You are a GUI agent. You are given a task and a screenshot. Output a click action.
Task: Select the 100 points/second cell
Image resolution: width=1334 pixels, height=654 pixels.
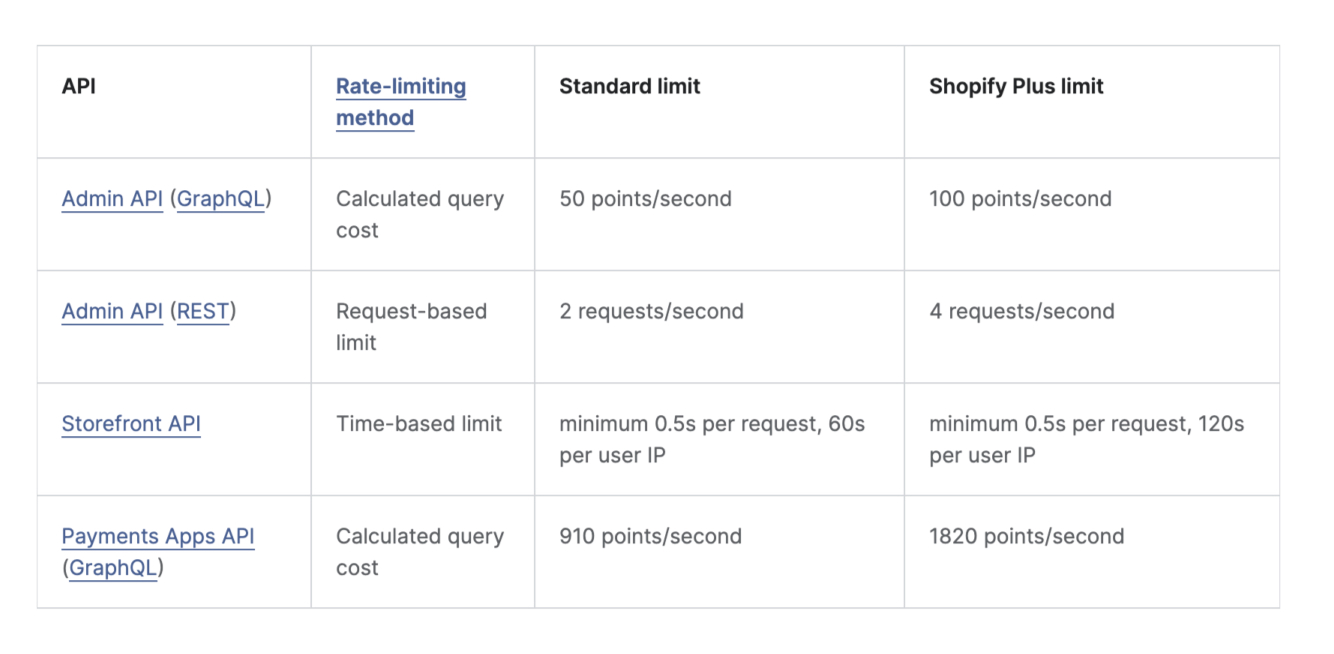(1020, 199)
